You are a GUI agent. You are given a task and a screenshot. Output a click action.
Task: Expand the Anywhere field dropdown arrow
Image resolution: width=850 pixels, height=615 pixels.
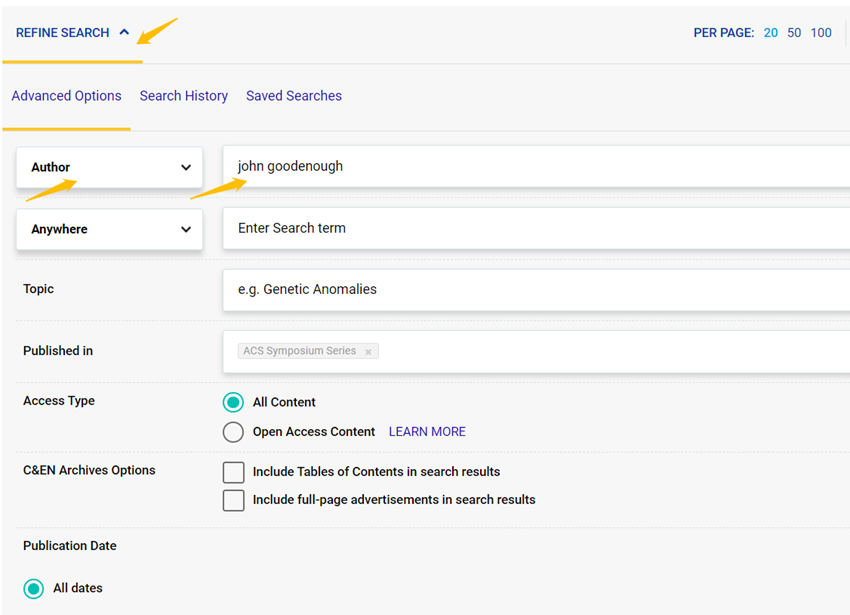(186, 229)
